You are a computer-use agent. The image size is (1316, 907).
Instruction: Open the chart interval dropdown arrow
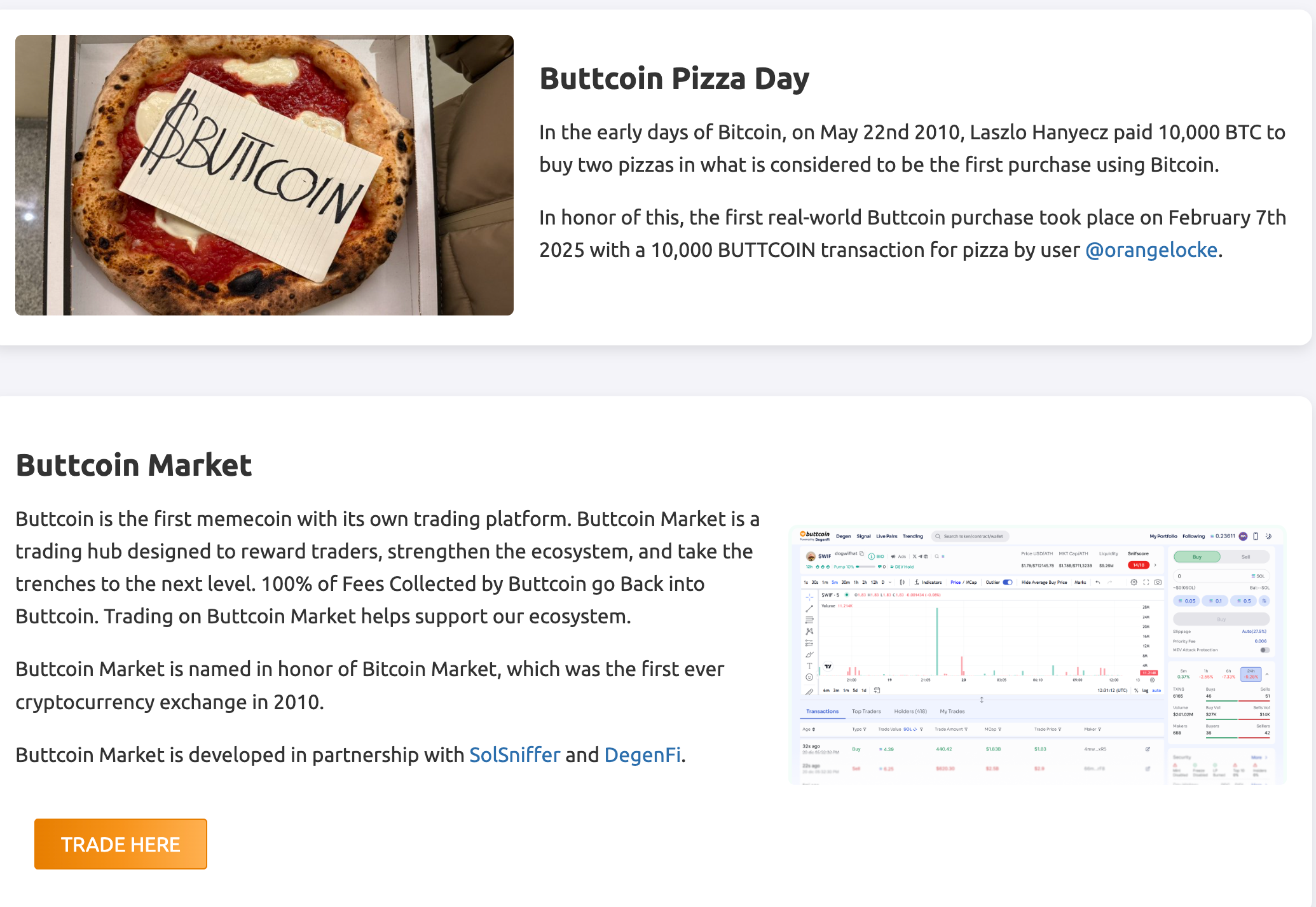890,582
